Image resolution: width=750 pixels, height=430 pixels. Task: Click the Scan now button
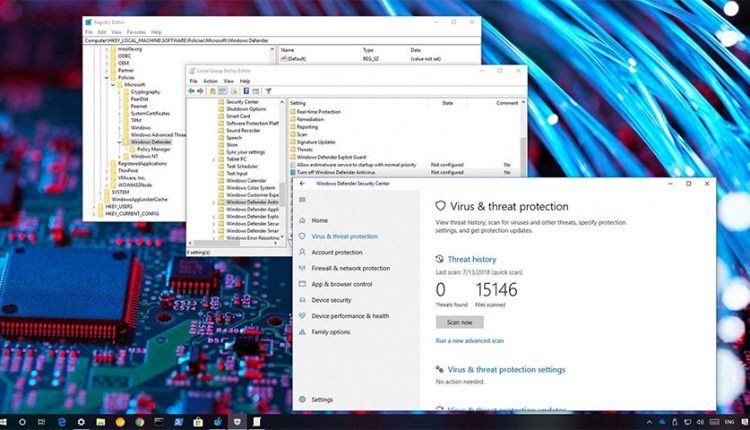(460, 322)
